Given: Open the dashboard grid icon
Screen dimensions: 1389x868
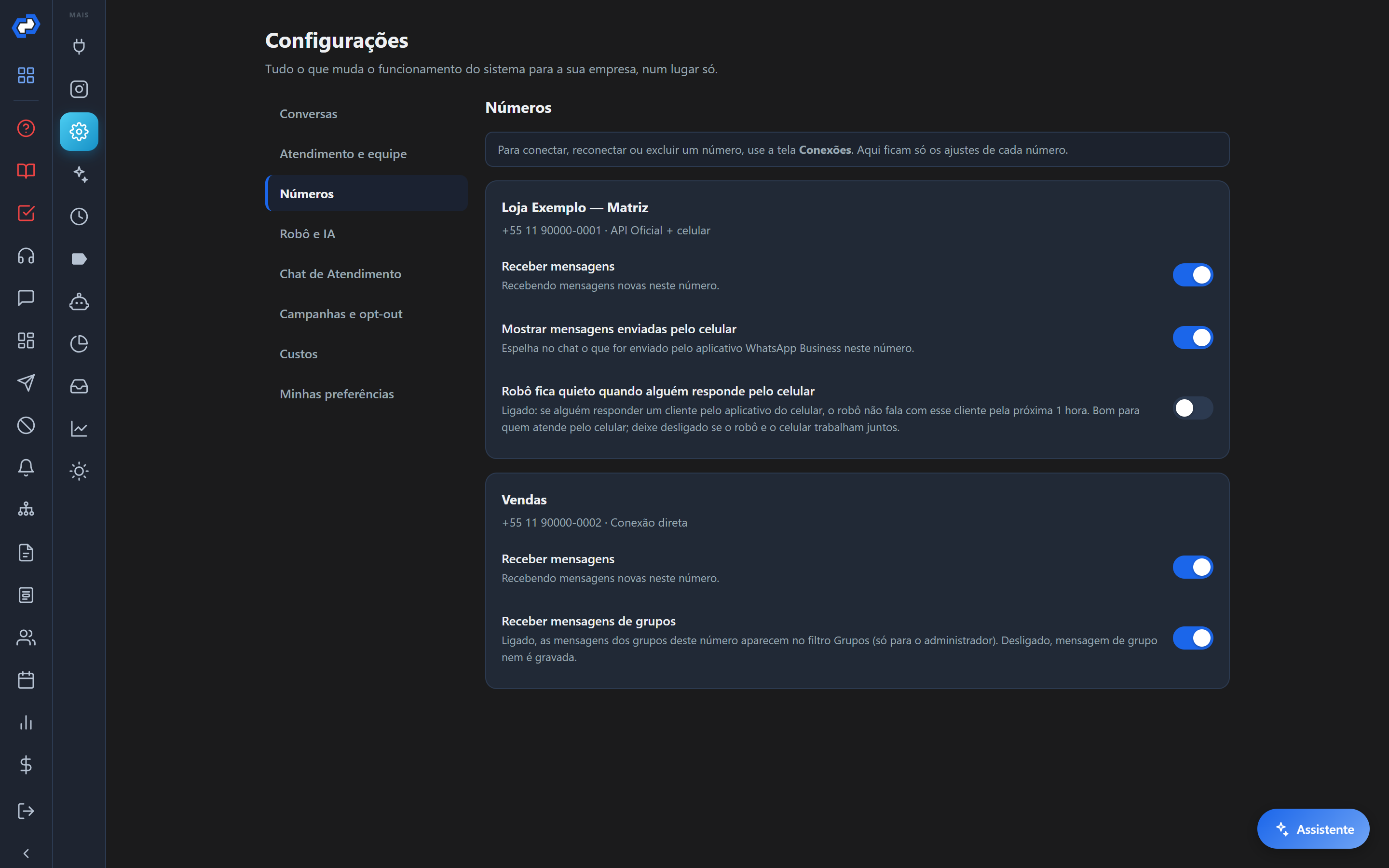Looking at the screenshot, I should coord(26,75).
